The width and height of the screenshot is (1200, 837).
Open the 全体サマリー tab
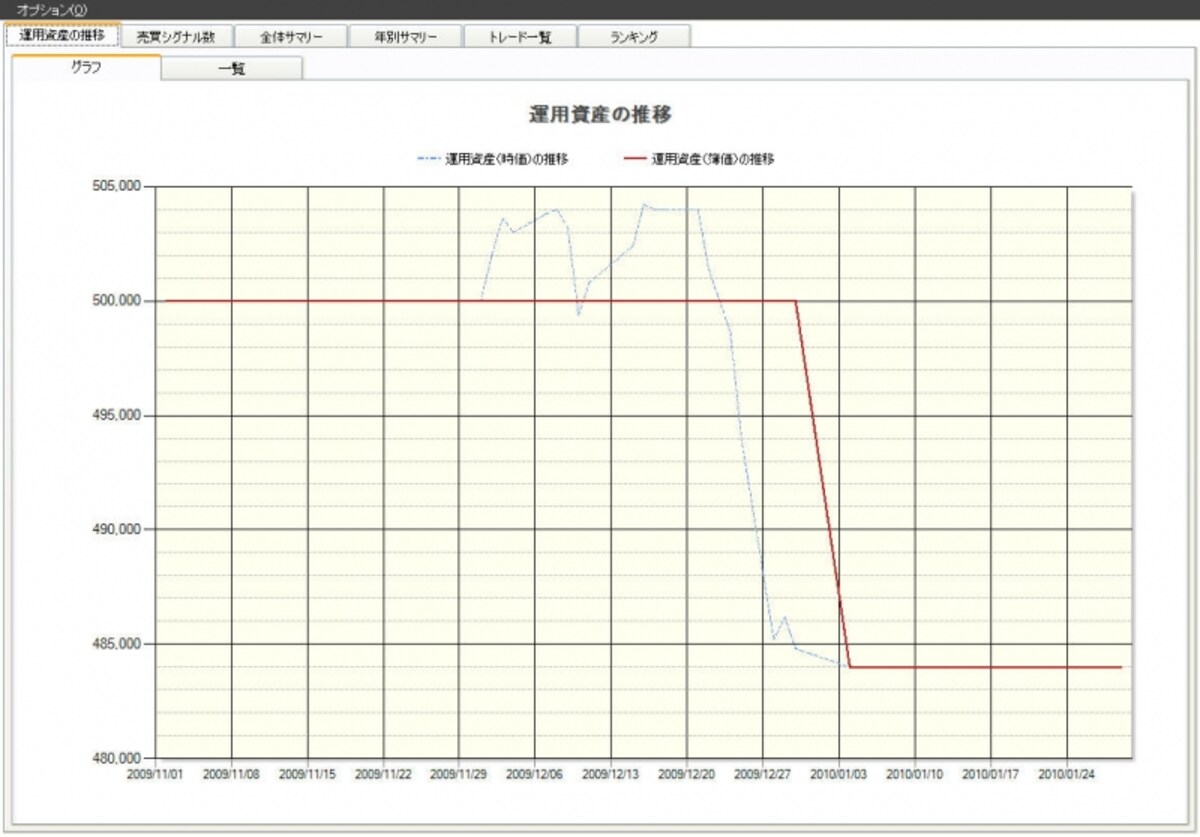click(x=290, y=36)
